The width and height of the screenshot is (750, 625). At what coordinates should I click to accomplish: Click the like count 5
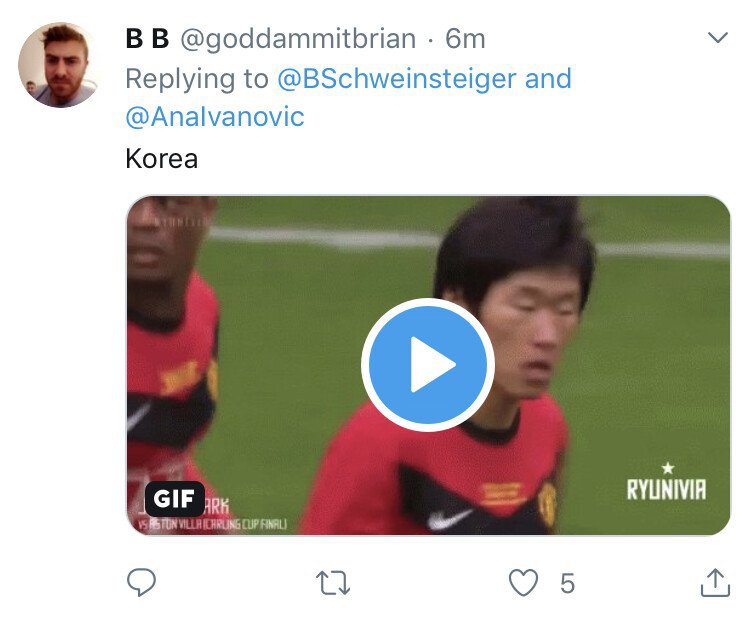pos(567,583)
